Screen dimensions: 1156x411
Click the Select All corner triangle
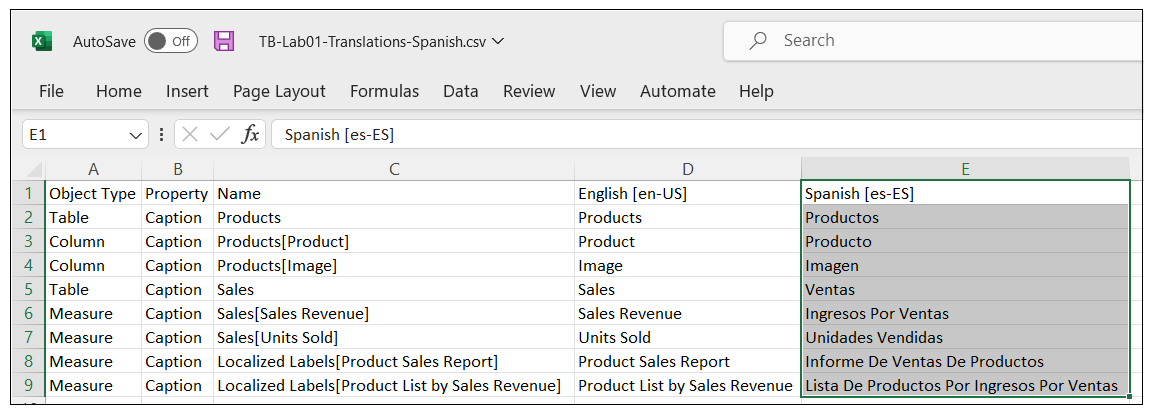33,170
